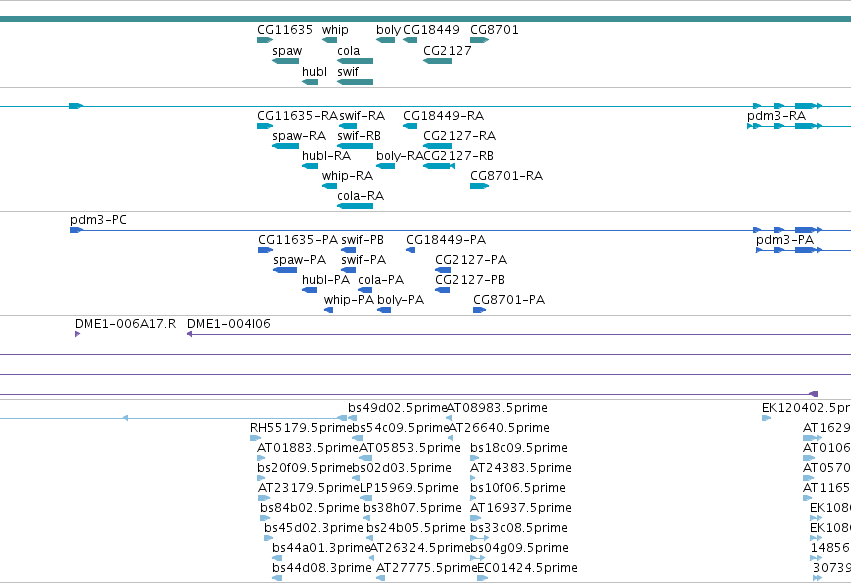This screenshot has height=583, width=851.
Task: Select the bs49d02.5prime EST label
Action: (x=397, y=408)
